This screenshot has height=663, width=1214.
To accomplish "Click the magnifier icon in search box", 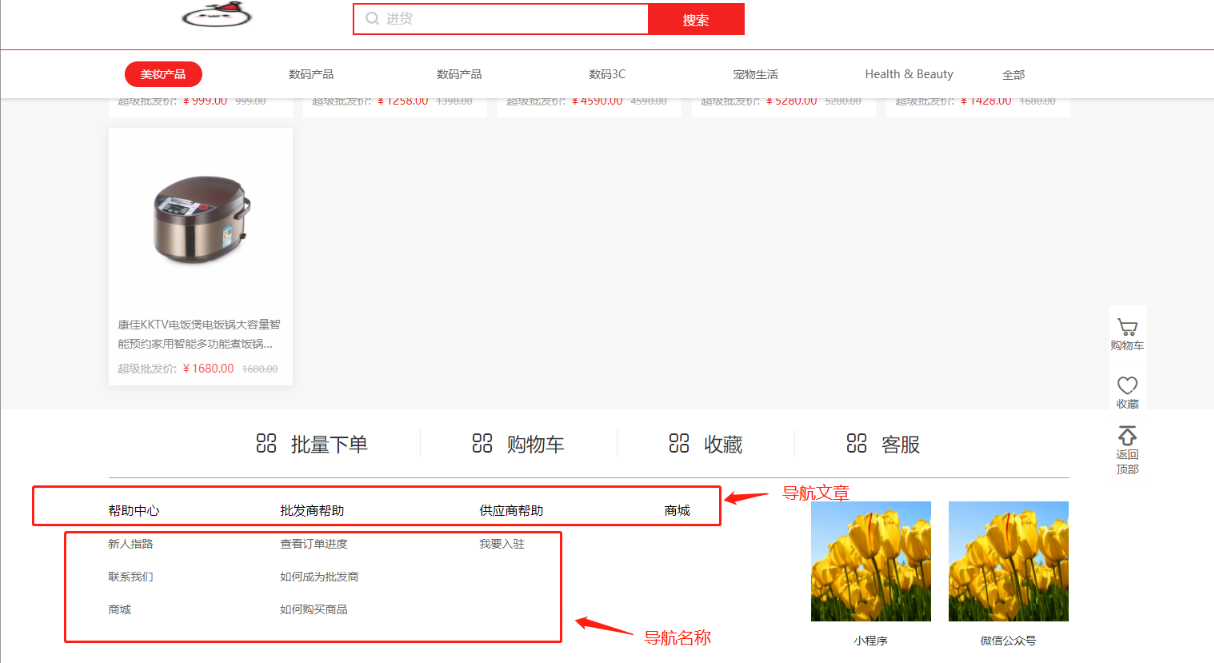I will pos(372,19).
